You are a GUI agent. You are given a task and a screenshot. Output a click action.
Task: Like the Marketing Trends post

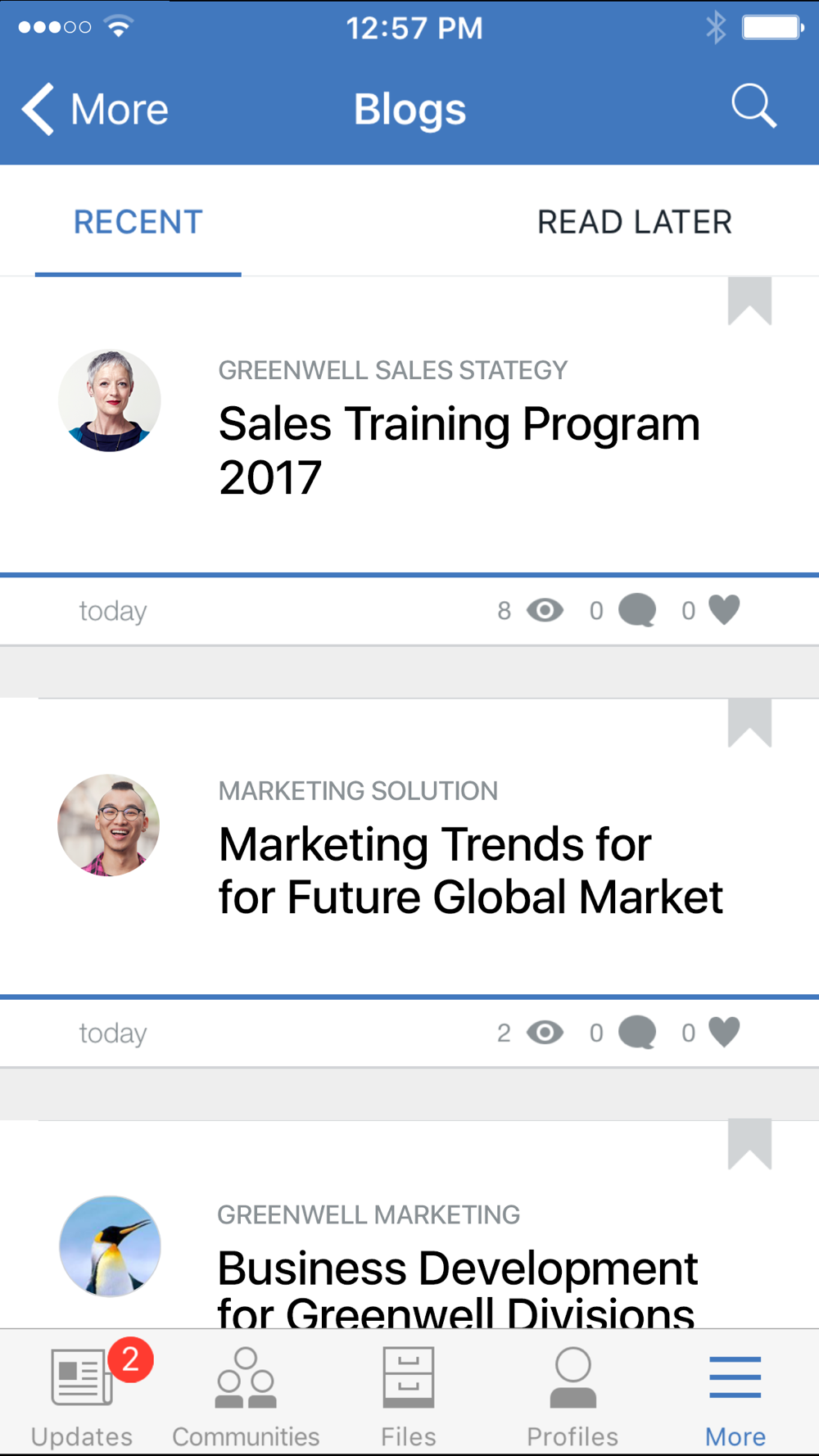(x=724, y=1032)
